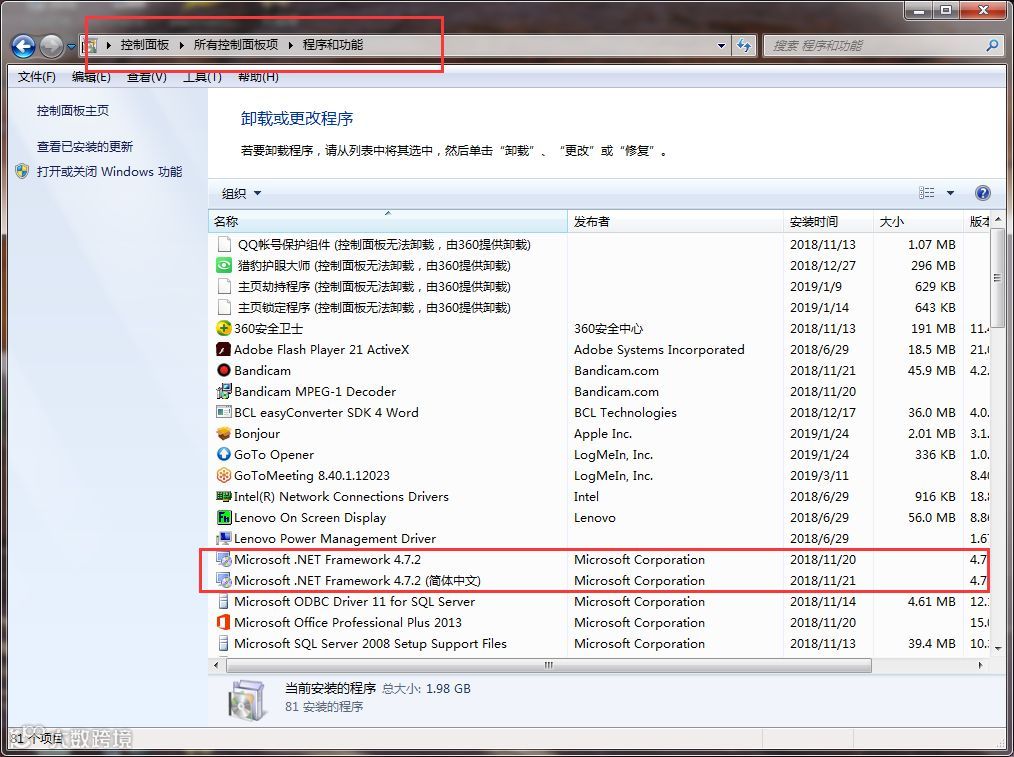Click the refresh icon beside address bar
This screenshot has width=1014, height=757.
(x=744, y=45)
